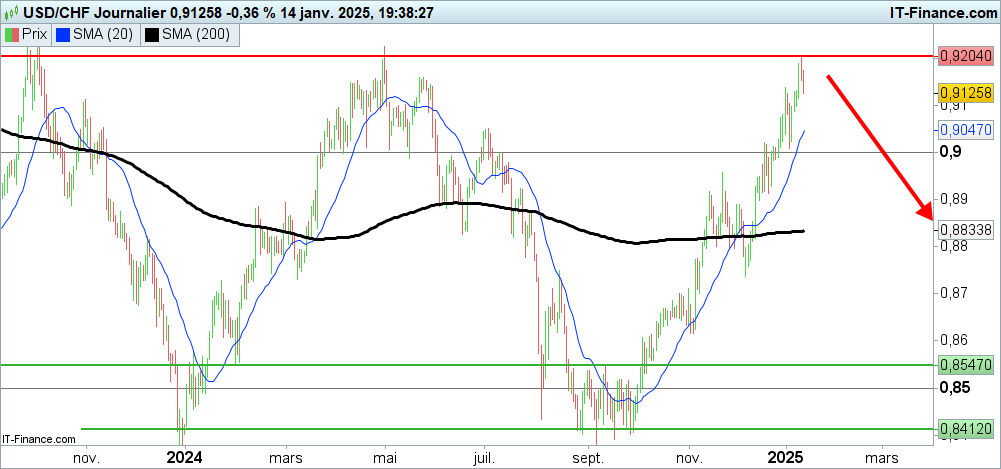
Task: Click the blue 0,90470 SMA value label
Action: [965, 130]
